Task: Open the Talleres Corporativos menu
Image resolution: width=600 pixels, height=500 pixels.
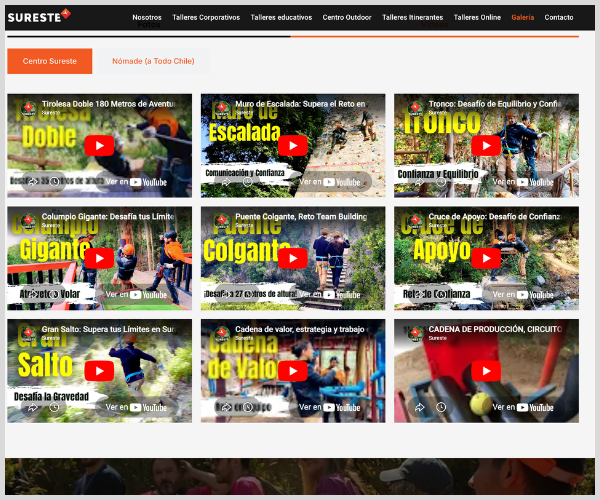Action: (x=206, y=17)
